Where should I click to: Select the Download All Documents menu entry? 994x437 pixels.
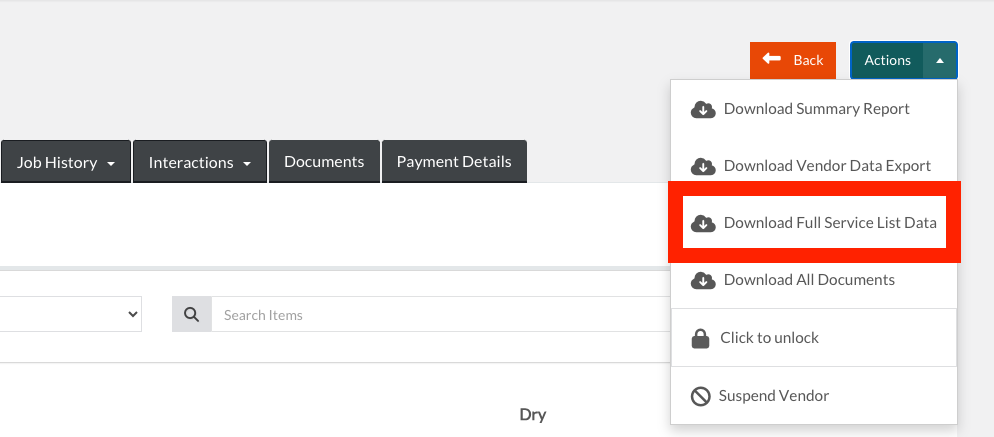point(808,280)
